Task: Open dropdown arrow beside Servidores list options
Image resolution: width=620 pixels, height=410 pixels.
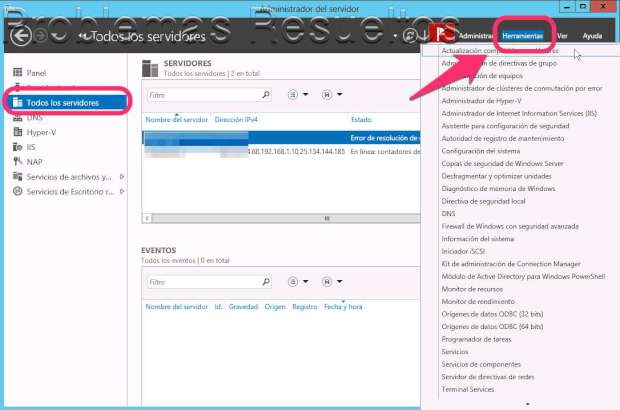Action: [305, 94]
